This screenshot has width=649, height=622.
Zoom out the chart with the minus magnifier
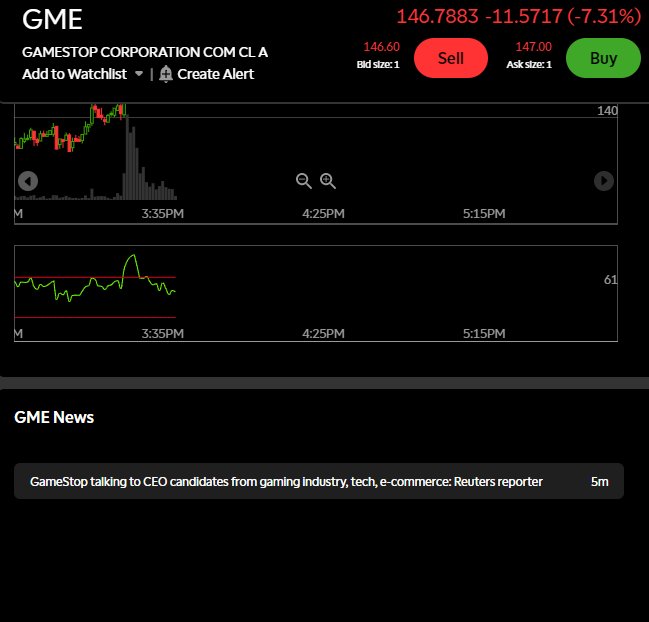tap(304, 181)
